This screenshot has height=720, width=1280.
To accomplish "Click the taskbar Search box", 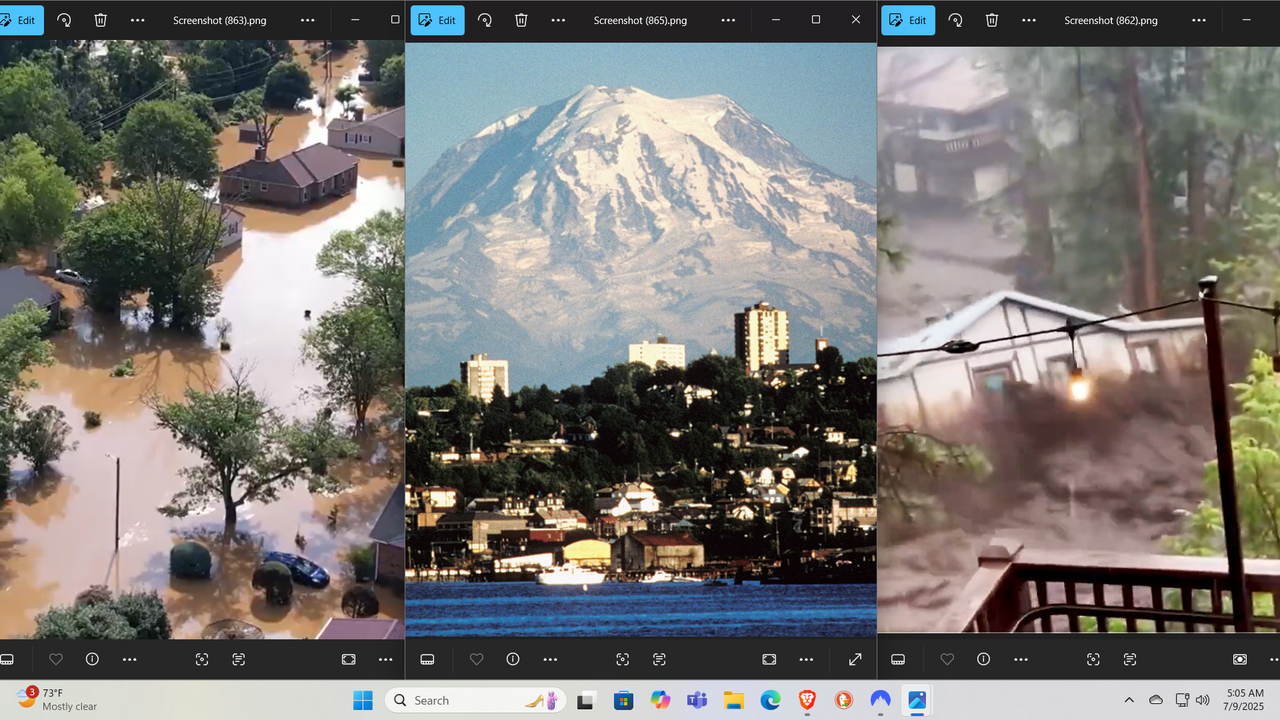I will pyautogui.click(x=460, y=700).
